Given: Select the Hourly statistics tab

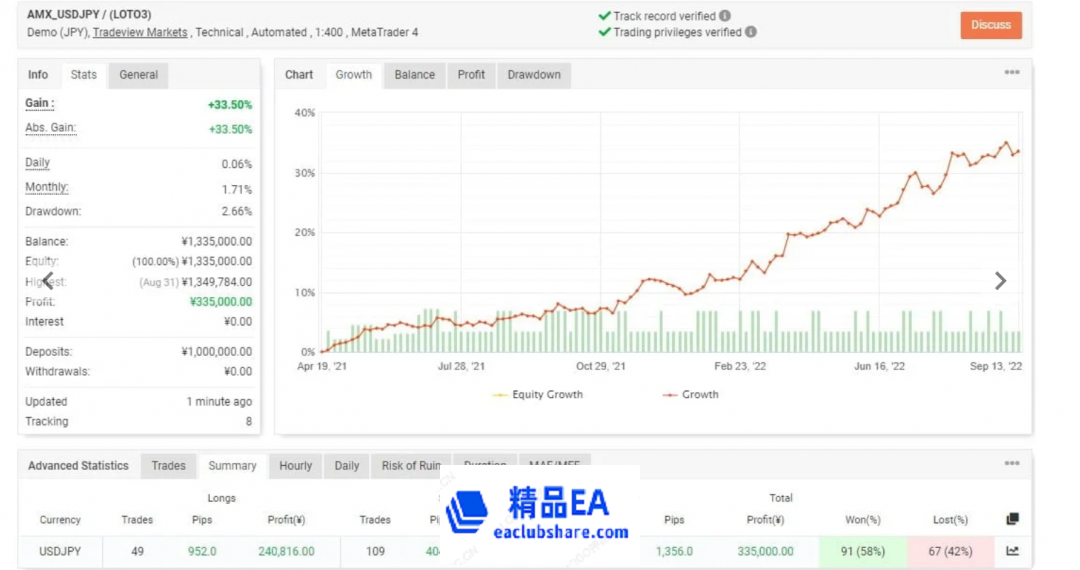Looking at the screenshot, I should pyautogui.click(x=296, y=466).
